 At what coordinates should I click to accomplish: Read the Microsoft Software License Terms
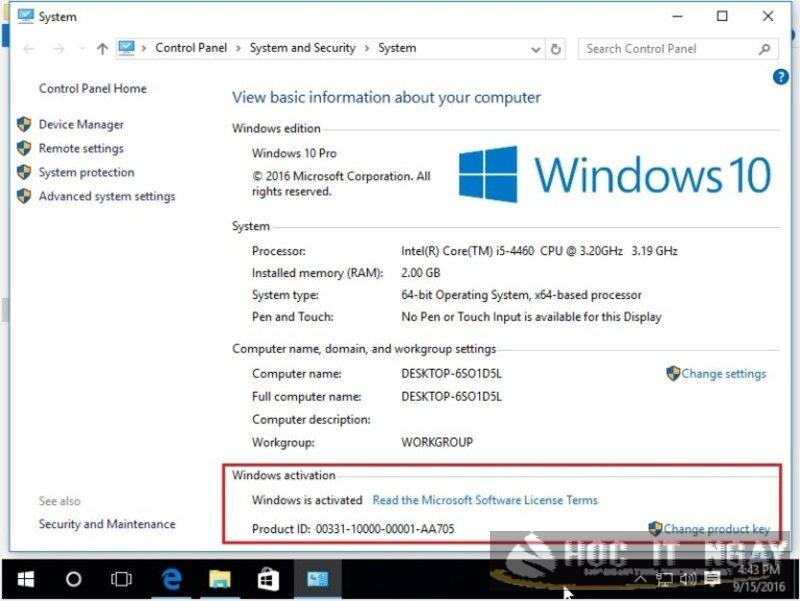(485, 500)
